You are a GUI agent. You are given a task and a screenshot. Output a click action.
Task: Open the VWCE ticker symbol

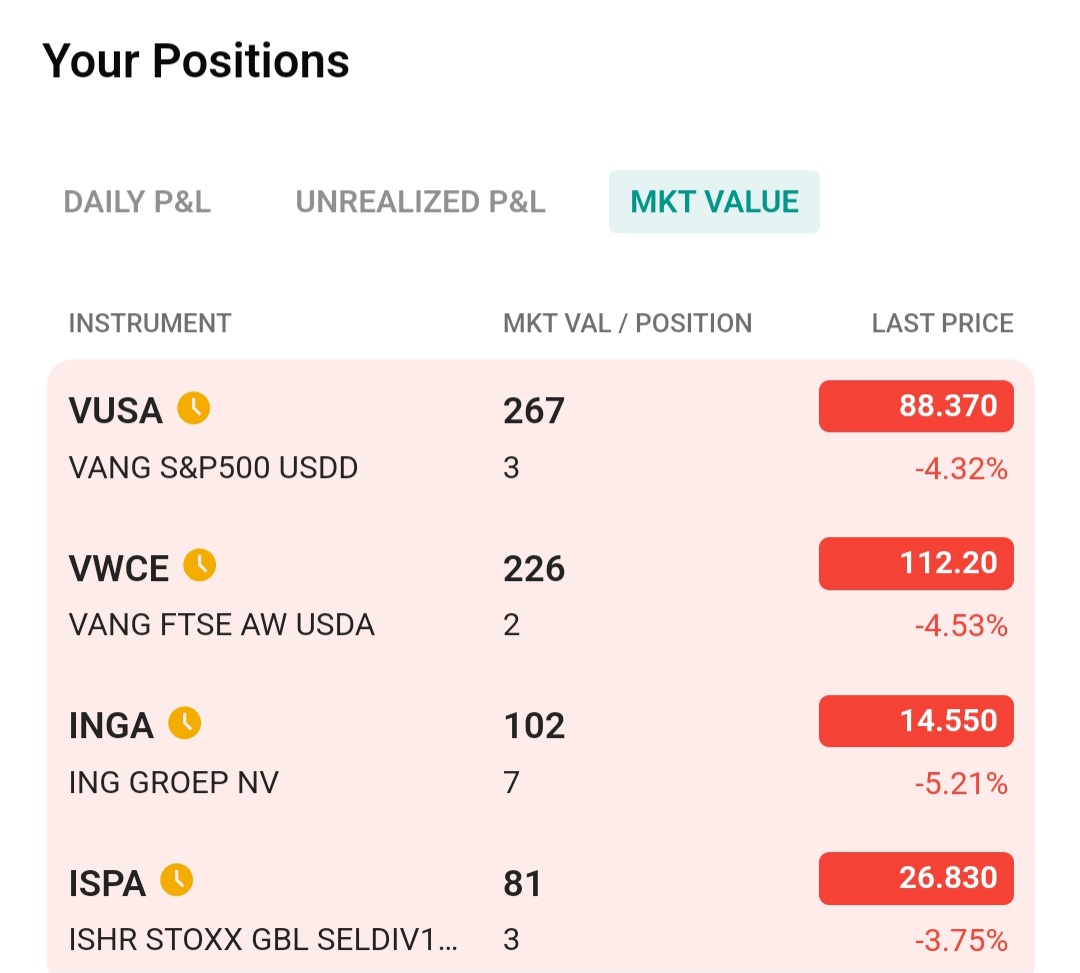pyautogui.click(x=118, y=569)
